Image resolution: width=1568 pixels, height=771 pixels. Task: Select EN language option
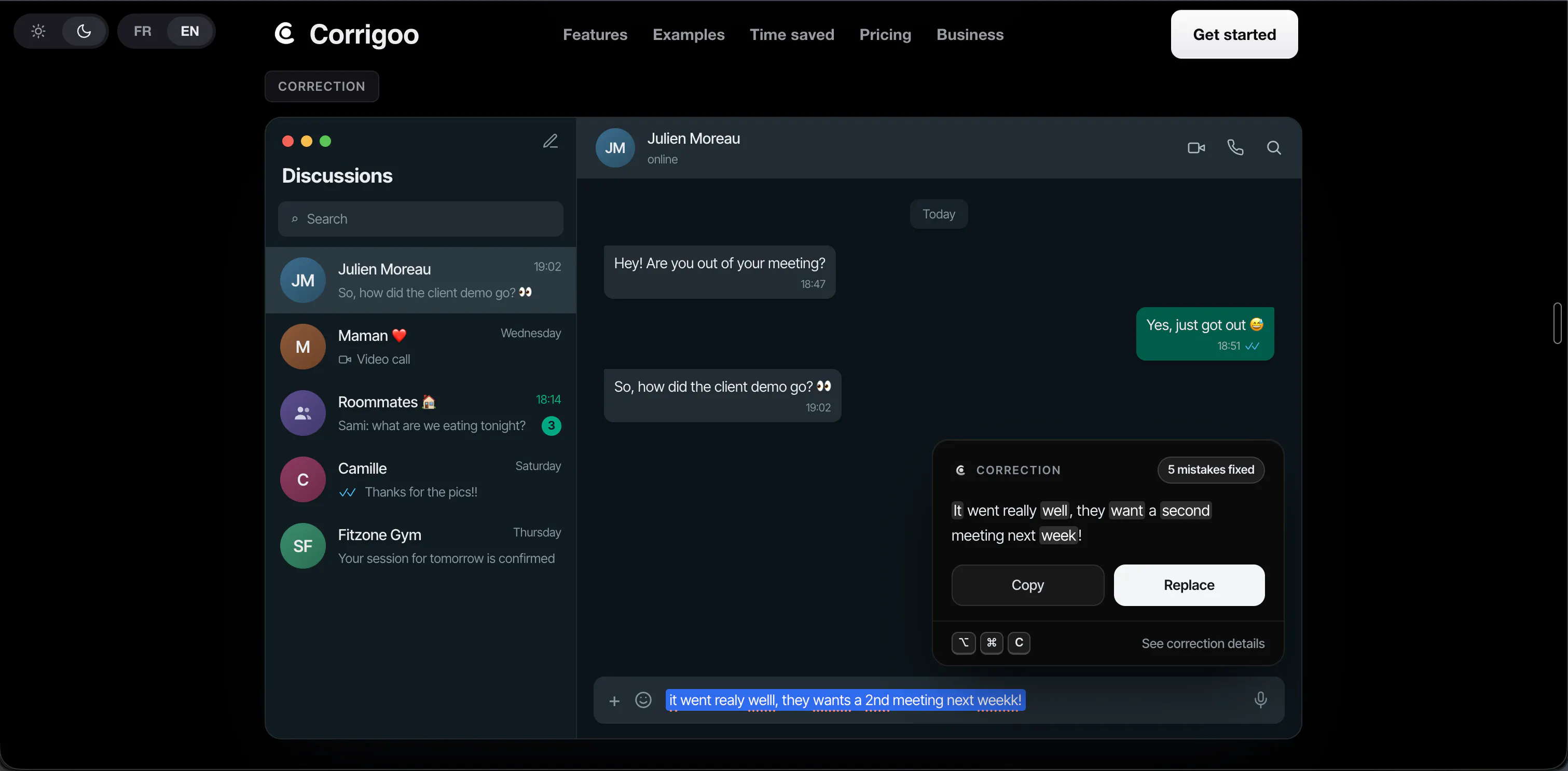pos(190,31)
